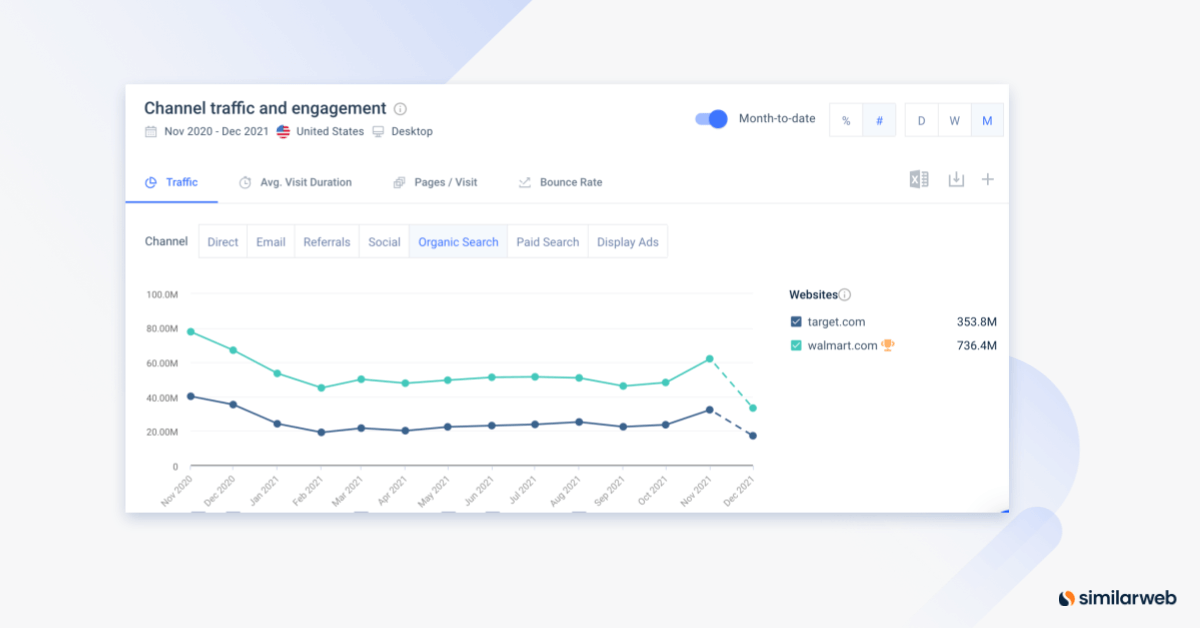Click the Similarweb logo
Image resolution: width=1200 pixels, height=628 pixels.
[x=1118, y=598]
